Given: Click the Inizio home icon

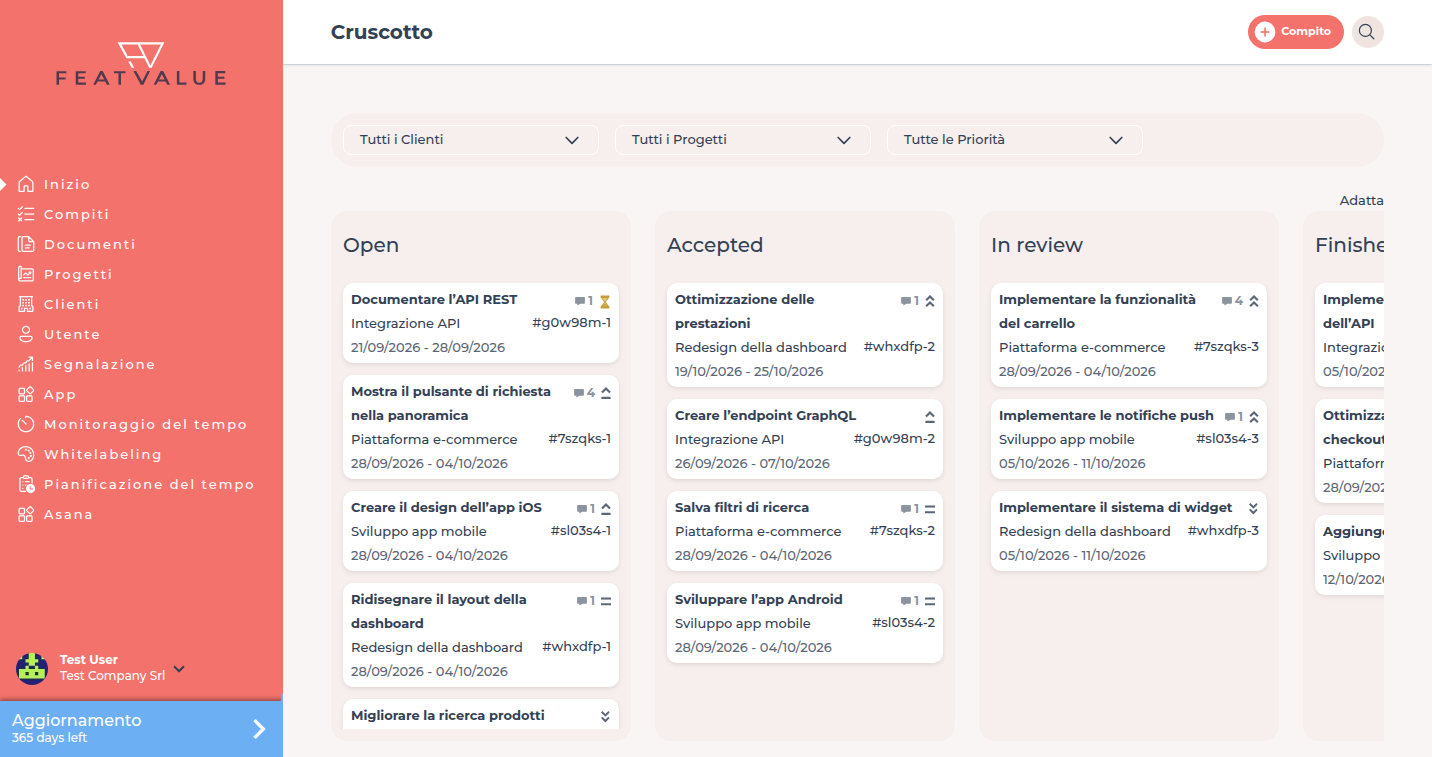Looking at the screenshot, I should [x=26, y=184].
